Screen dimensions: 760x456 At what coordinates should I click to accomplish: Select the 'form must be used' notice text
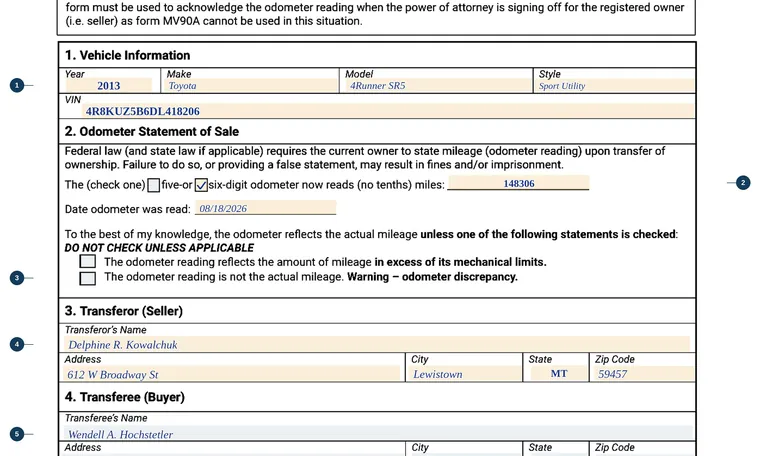tap(375, 14)
